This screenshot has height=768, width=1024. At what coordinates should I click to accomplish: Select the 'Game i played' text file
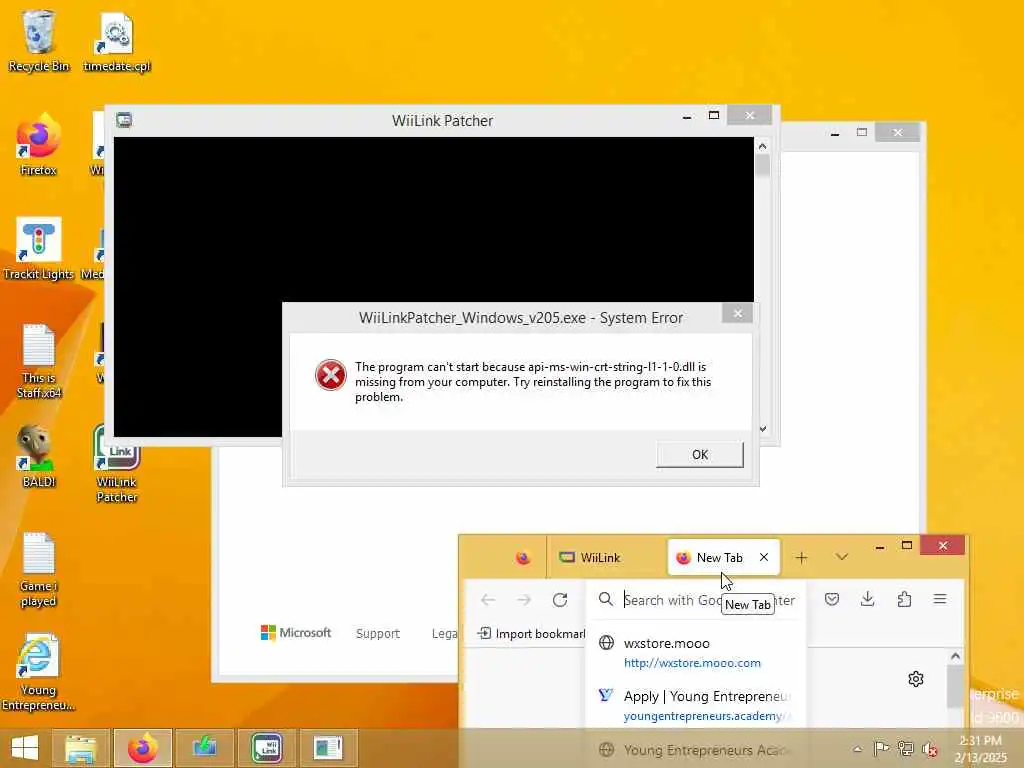(39, 570)
